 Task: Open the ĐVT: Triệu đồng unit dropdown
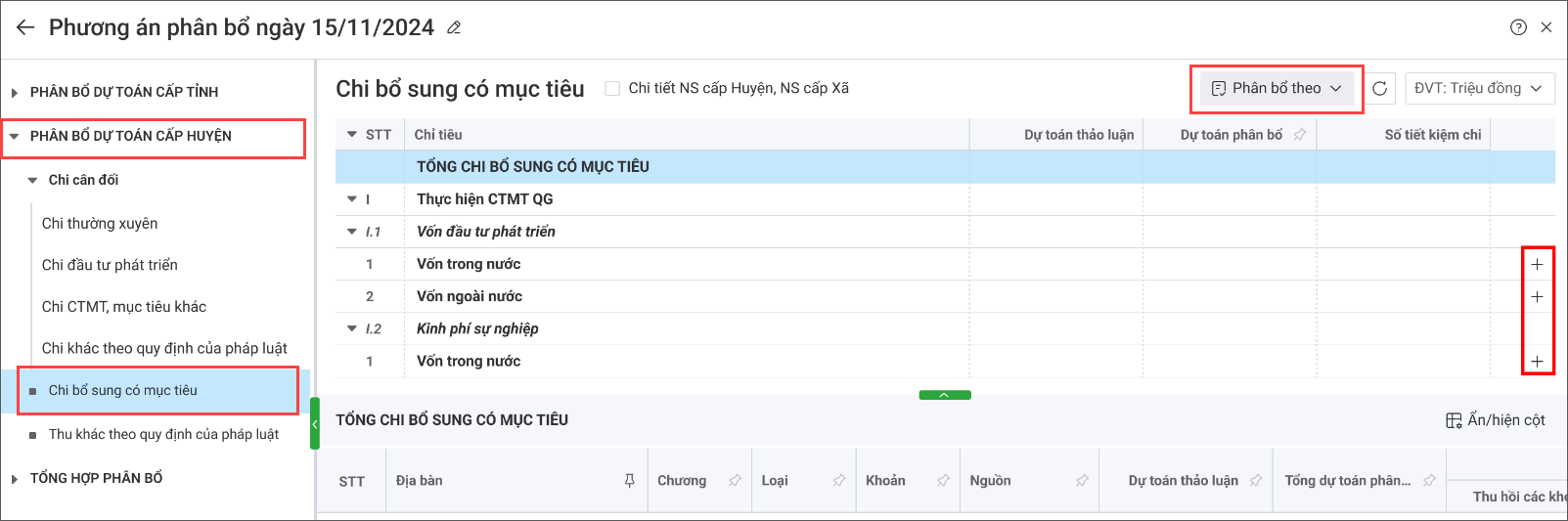[x=1478, y=89]
